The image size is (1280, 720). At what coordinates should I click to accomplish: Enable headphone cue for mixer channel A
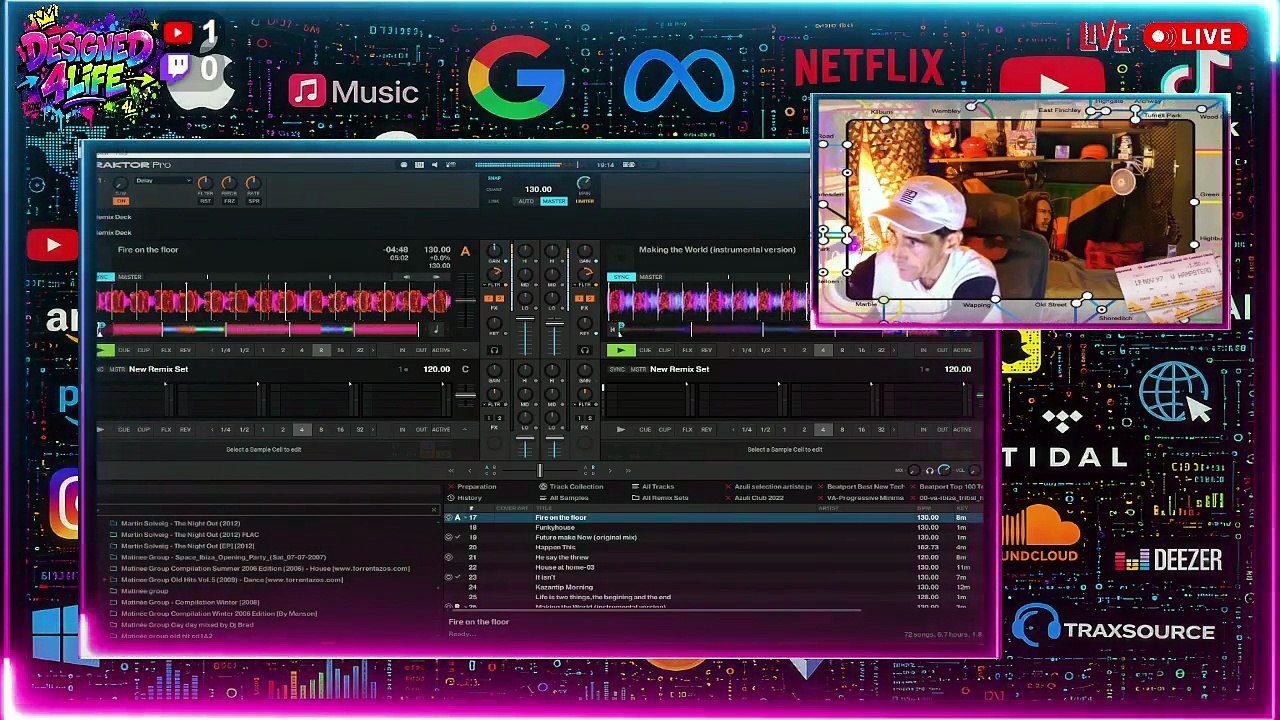pyautogui.click(x=494, y=350)
